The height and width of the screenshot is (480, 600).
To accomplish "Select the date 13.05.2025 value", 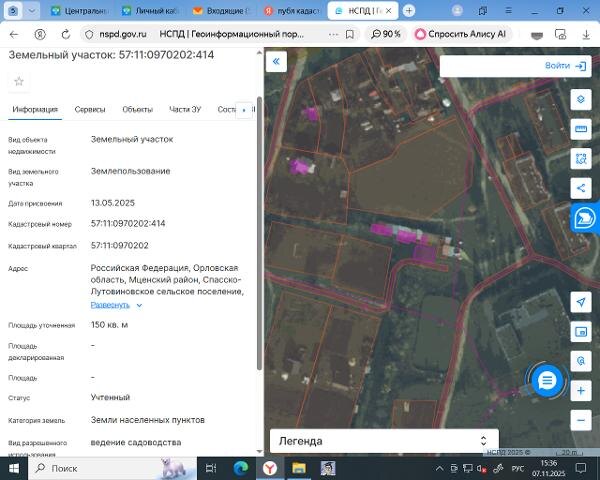I will [112, 203].
